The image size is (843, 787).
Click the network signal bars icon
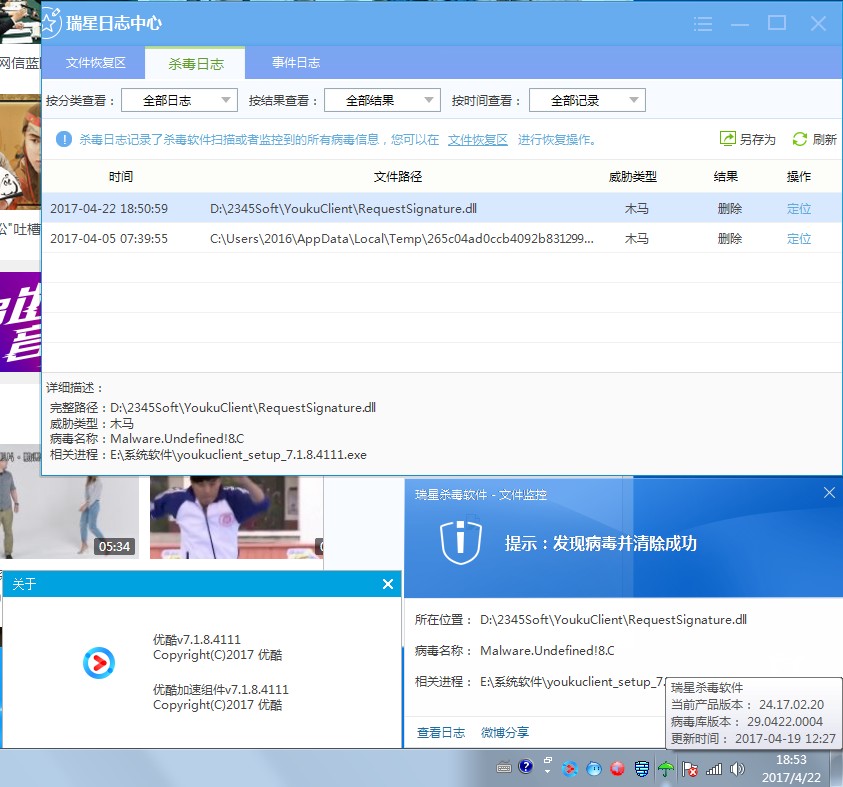[x=714, y=769]
